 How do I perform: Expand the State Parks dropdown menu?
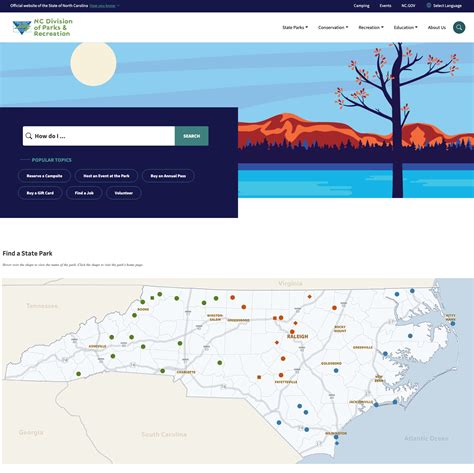click(x=295, y=27)
